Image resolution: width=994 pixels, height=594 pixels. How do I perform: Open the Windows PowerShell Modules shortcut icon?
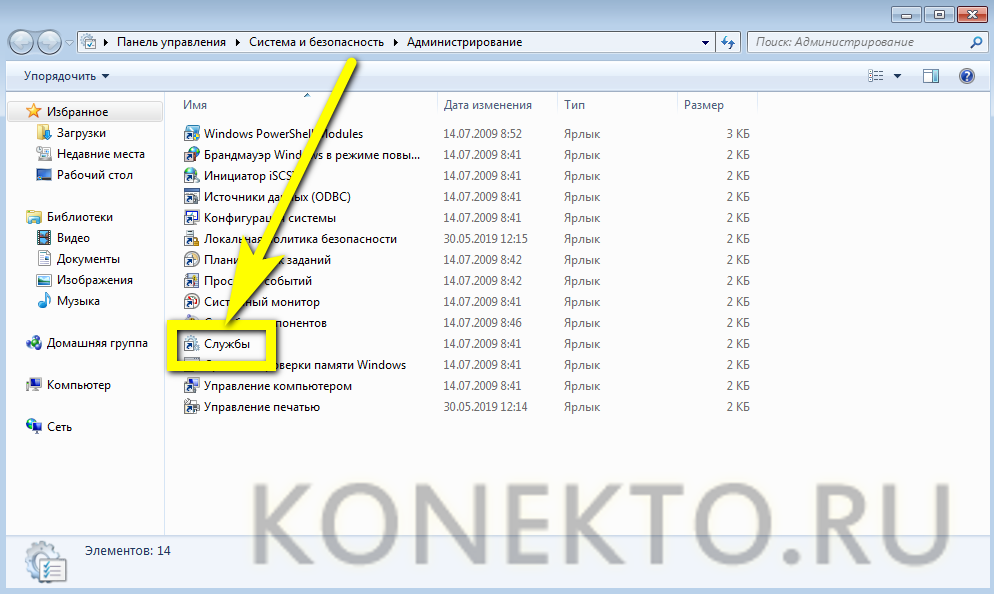click(191, 134)
